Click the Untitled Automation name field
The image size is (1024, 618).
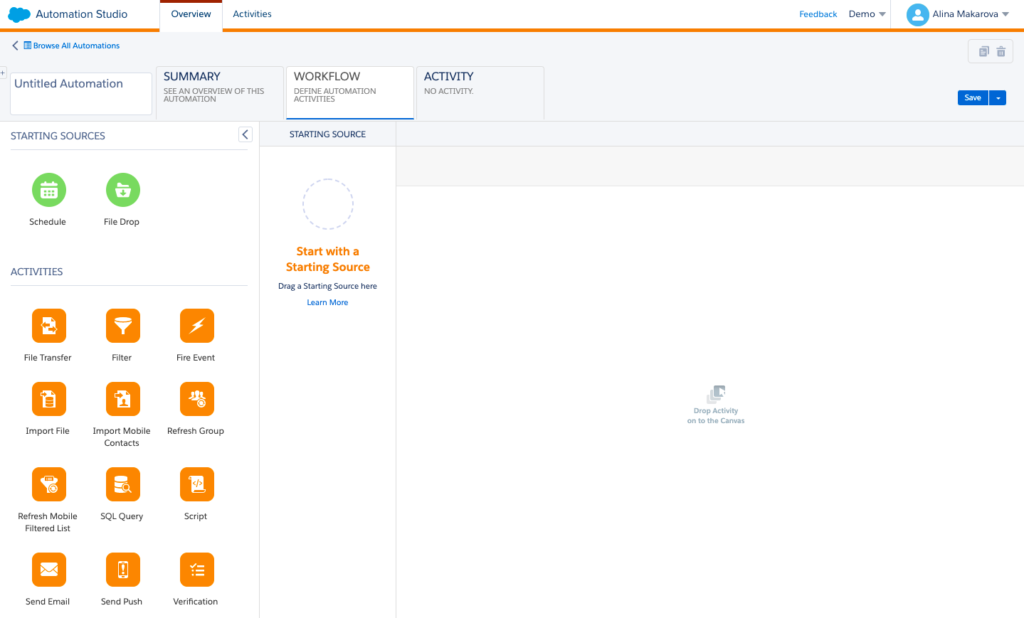pos(80,92)
